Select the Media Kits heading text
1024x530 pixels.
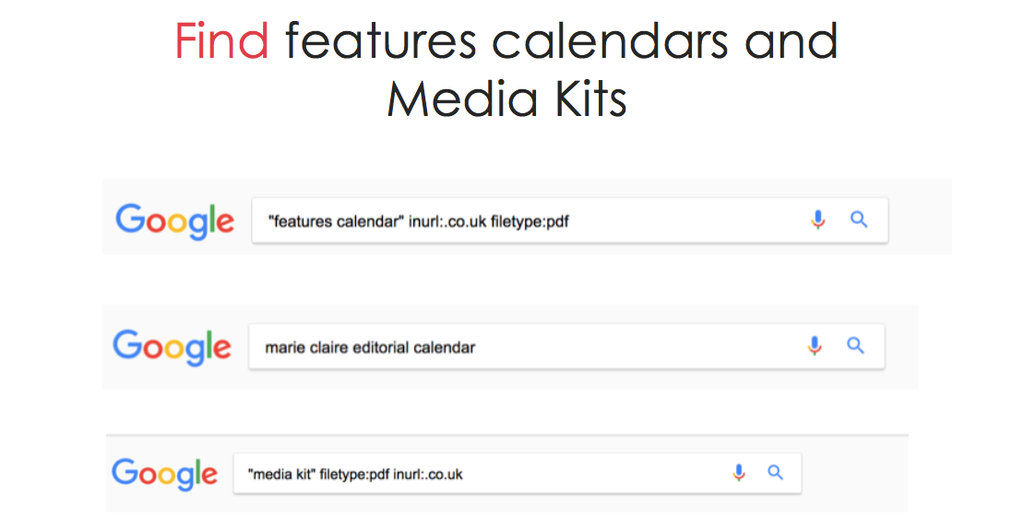(507, 99)
